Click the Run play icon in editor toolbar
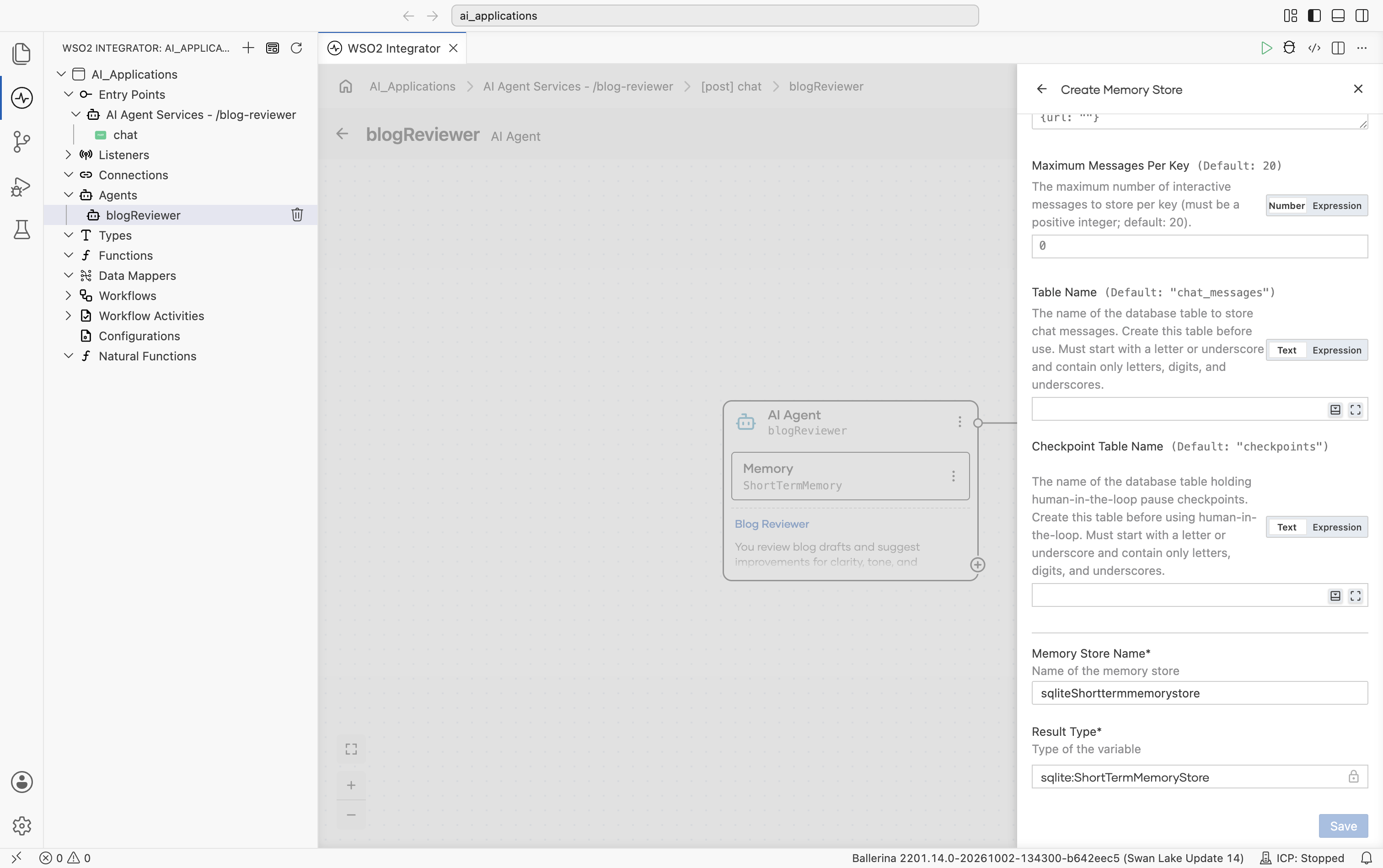The width and height of the screenshot is (1383, 868). [1266, 48]
